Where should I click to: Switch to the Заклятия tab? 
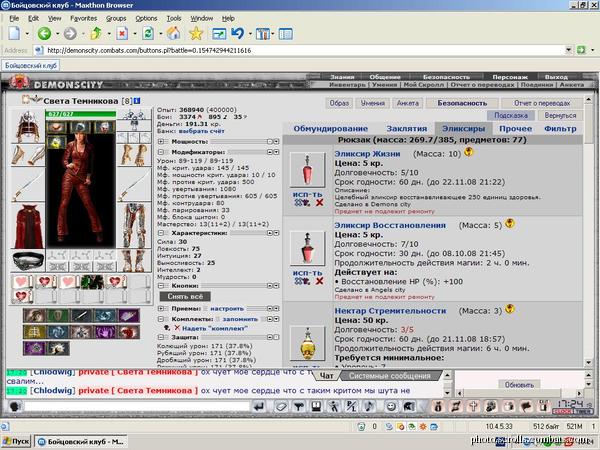click(x=407, y=129)
